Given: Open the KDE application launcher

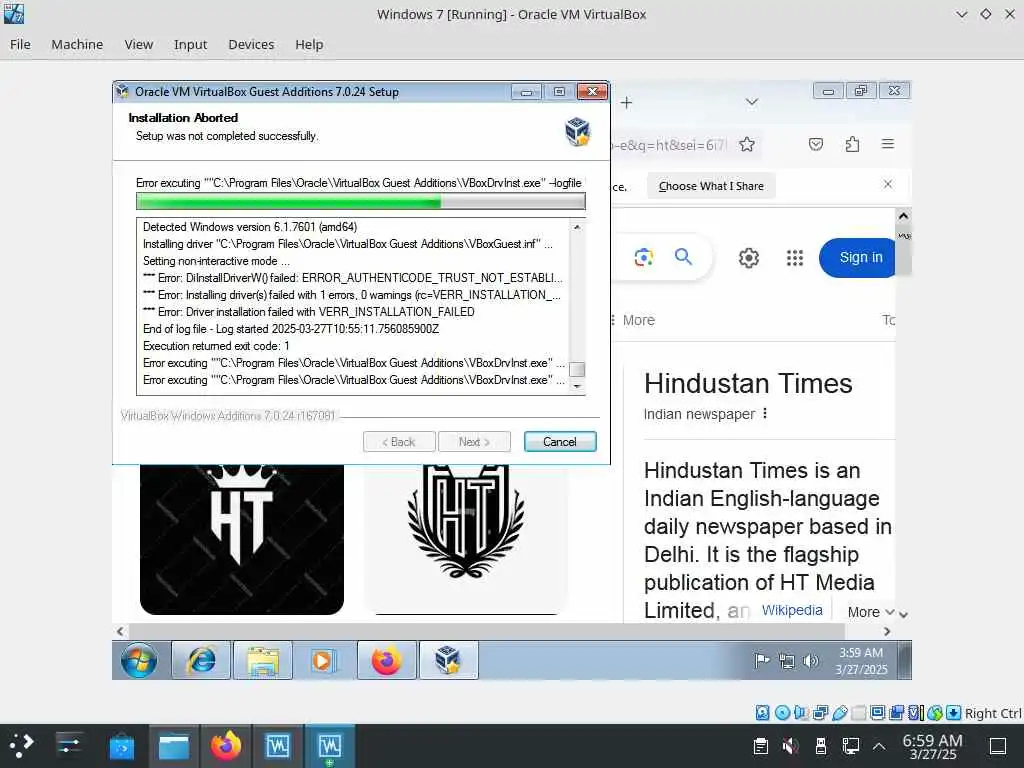Looking at the screenshot, I should (x=22, y=745).
